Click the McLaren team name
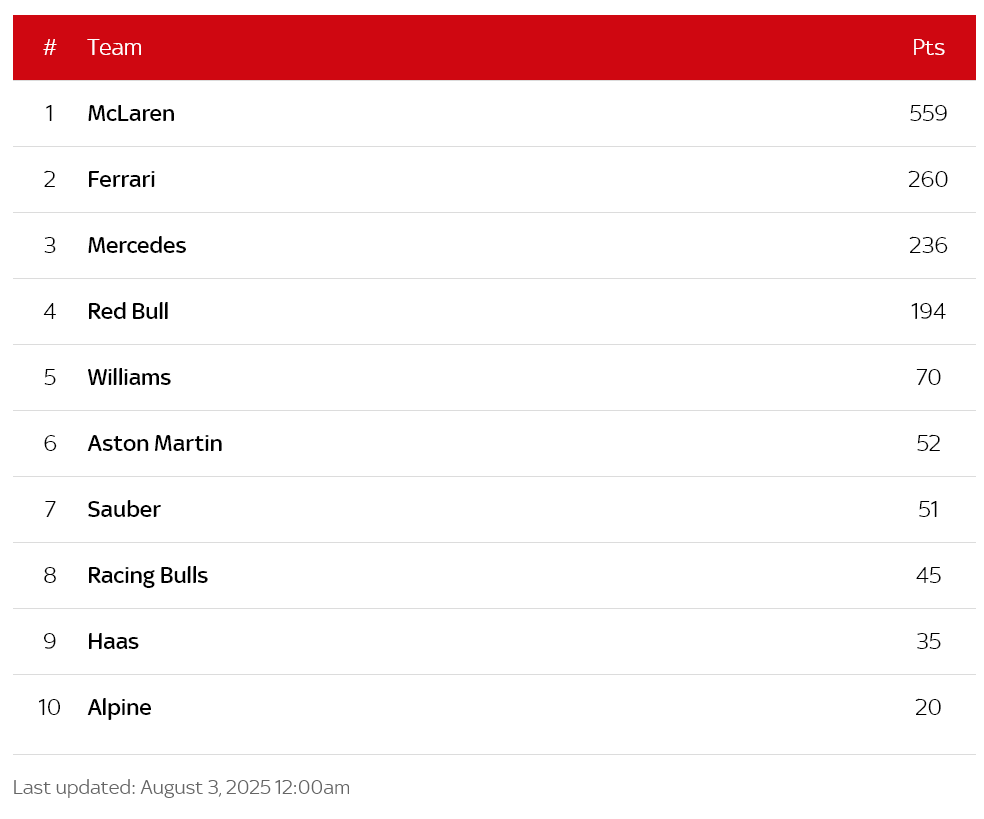 (x=131, y=114)
